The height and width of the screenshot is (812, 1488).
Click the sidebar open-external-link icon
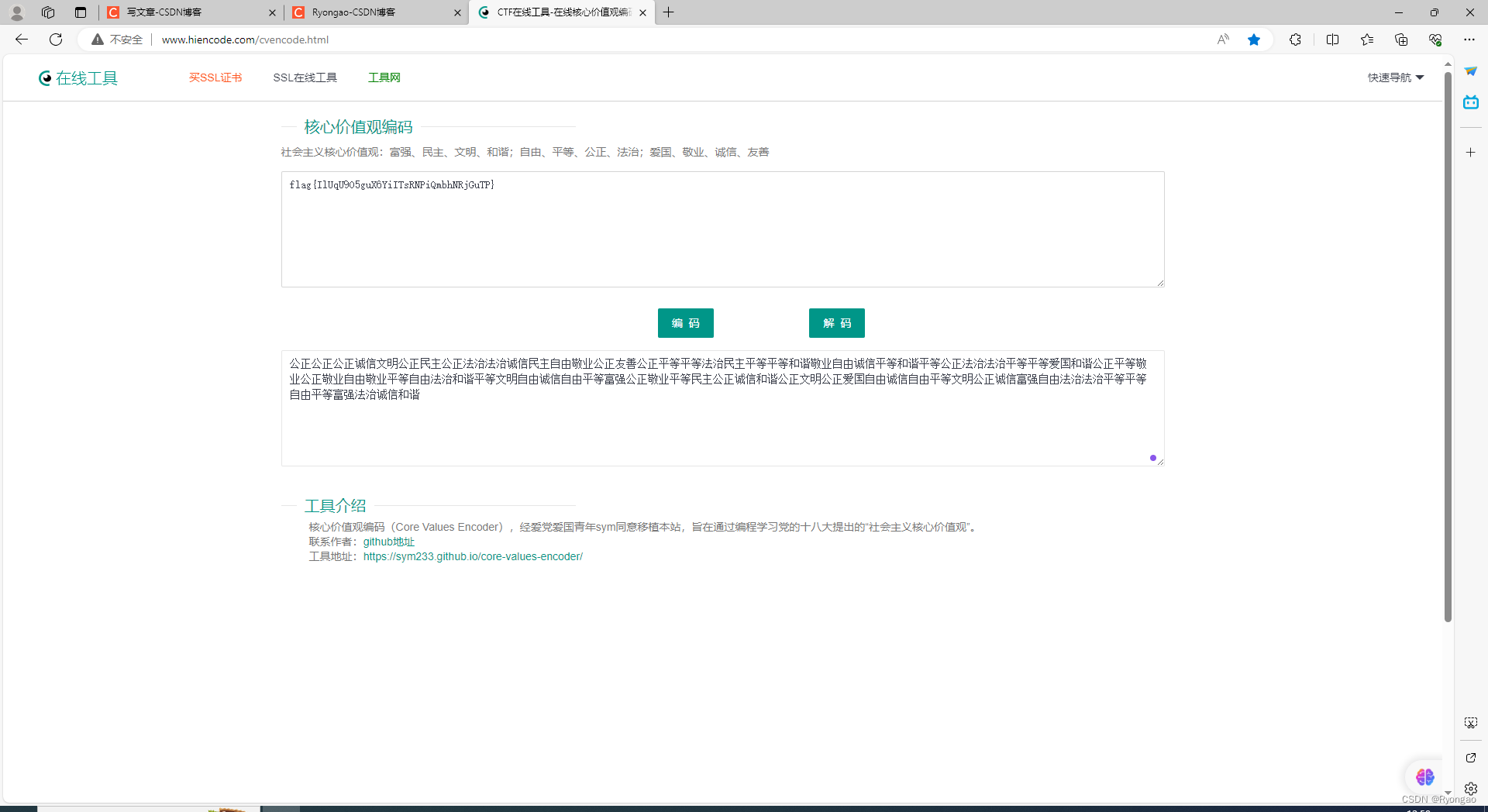[x=1471, y=758]
